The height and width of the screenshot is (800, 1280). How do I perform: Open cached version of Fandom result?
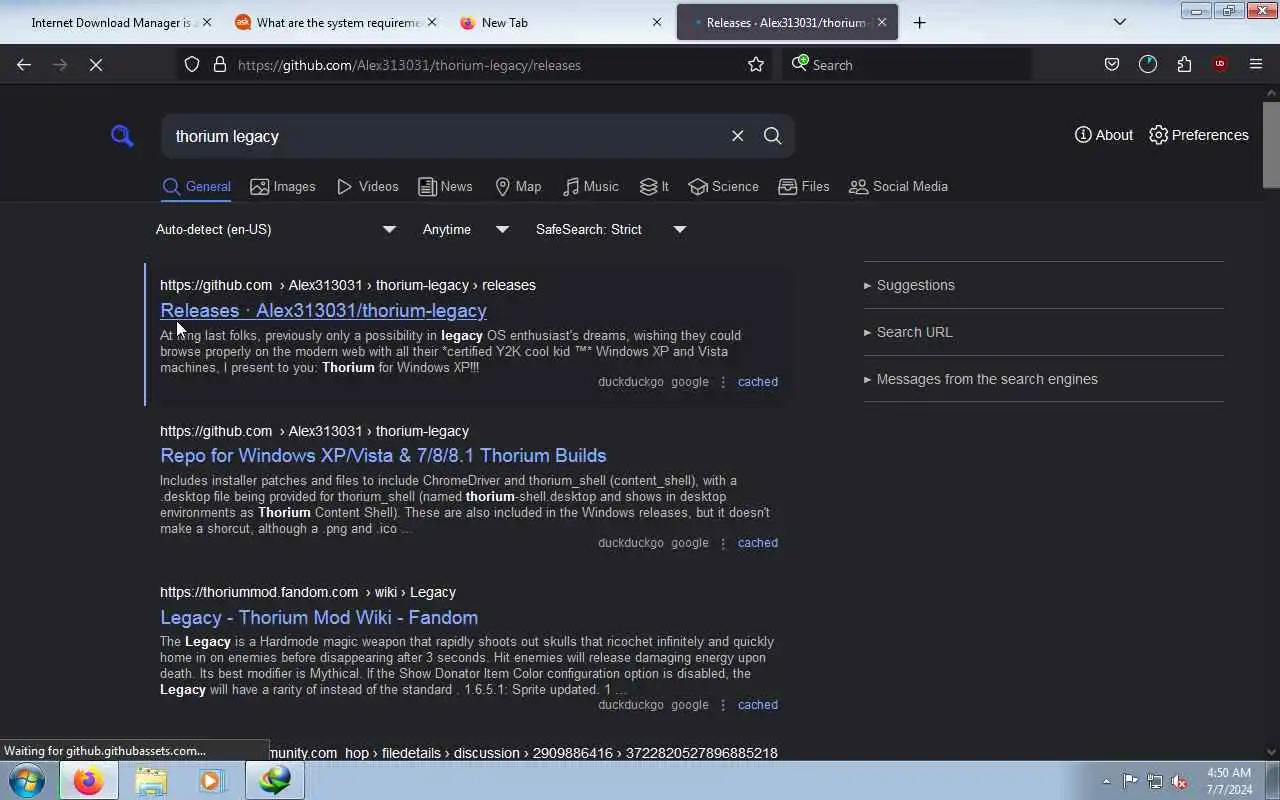pos(757,705)
